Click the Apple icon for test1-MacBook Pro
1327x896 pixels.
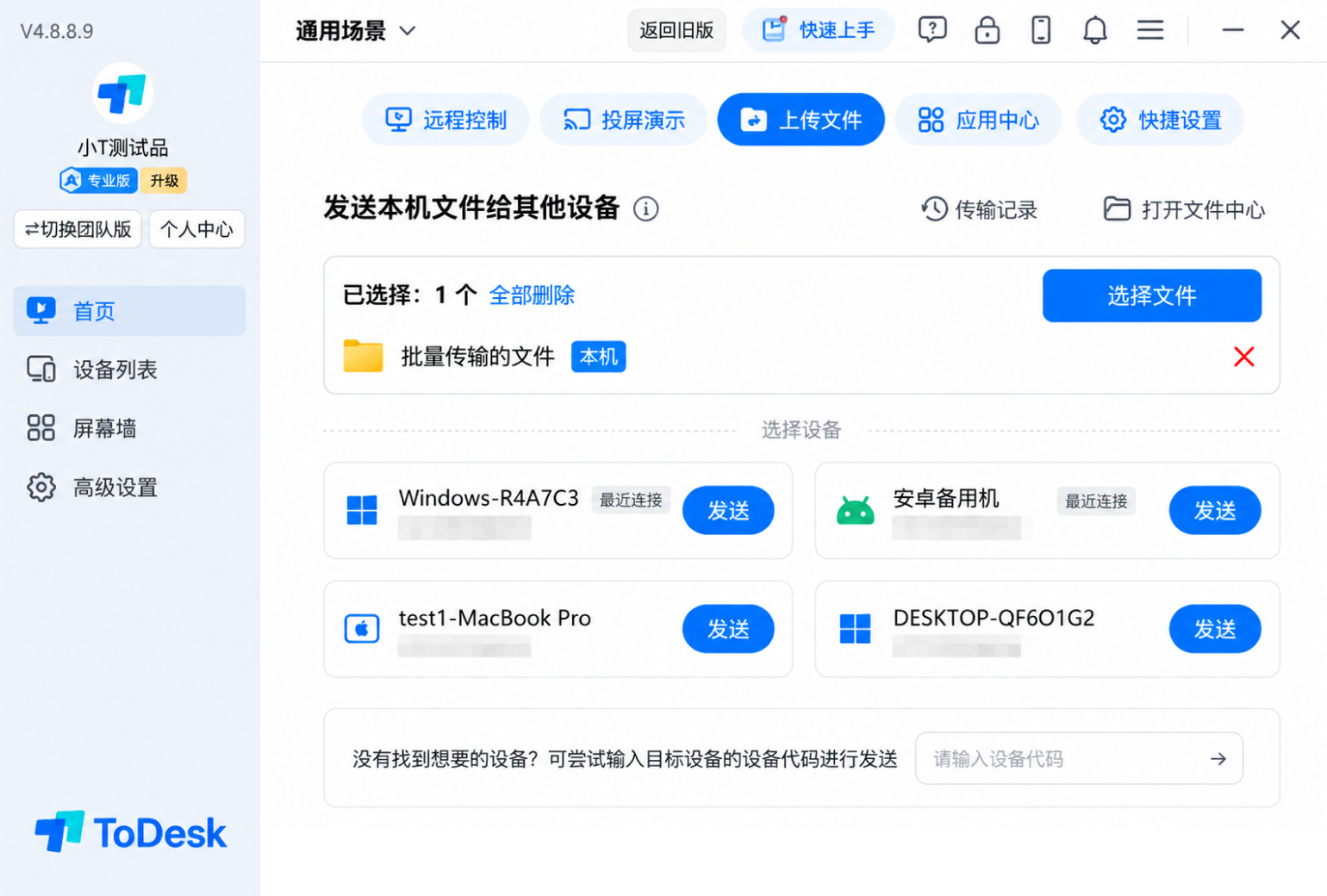click(362, 629)
